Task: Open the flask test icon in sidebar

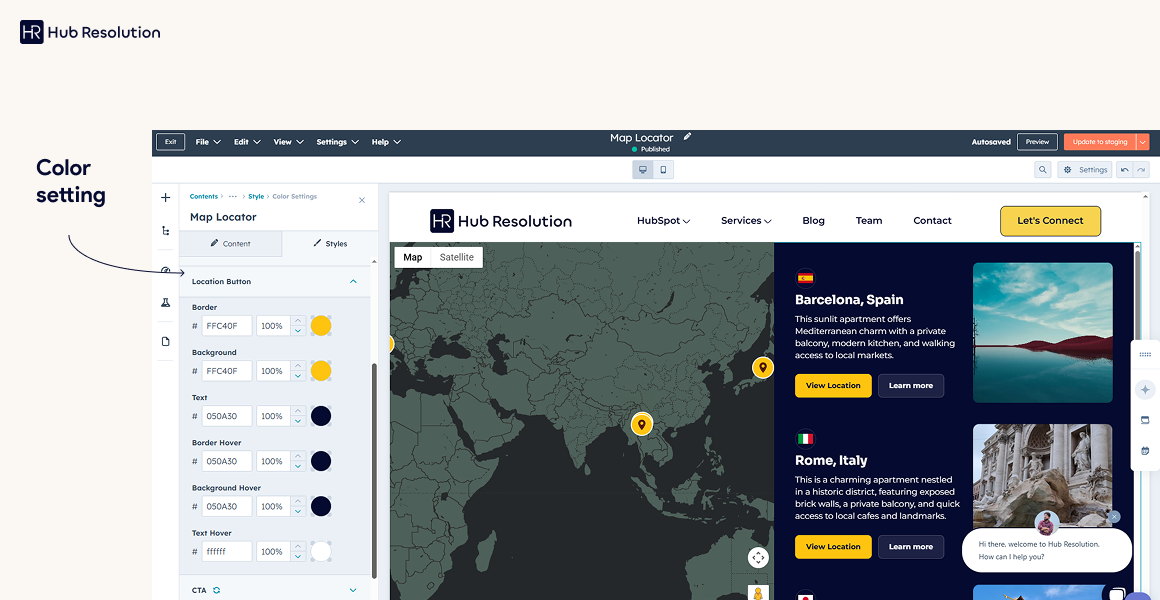Action: tap(166, 303)
